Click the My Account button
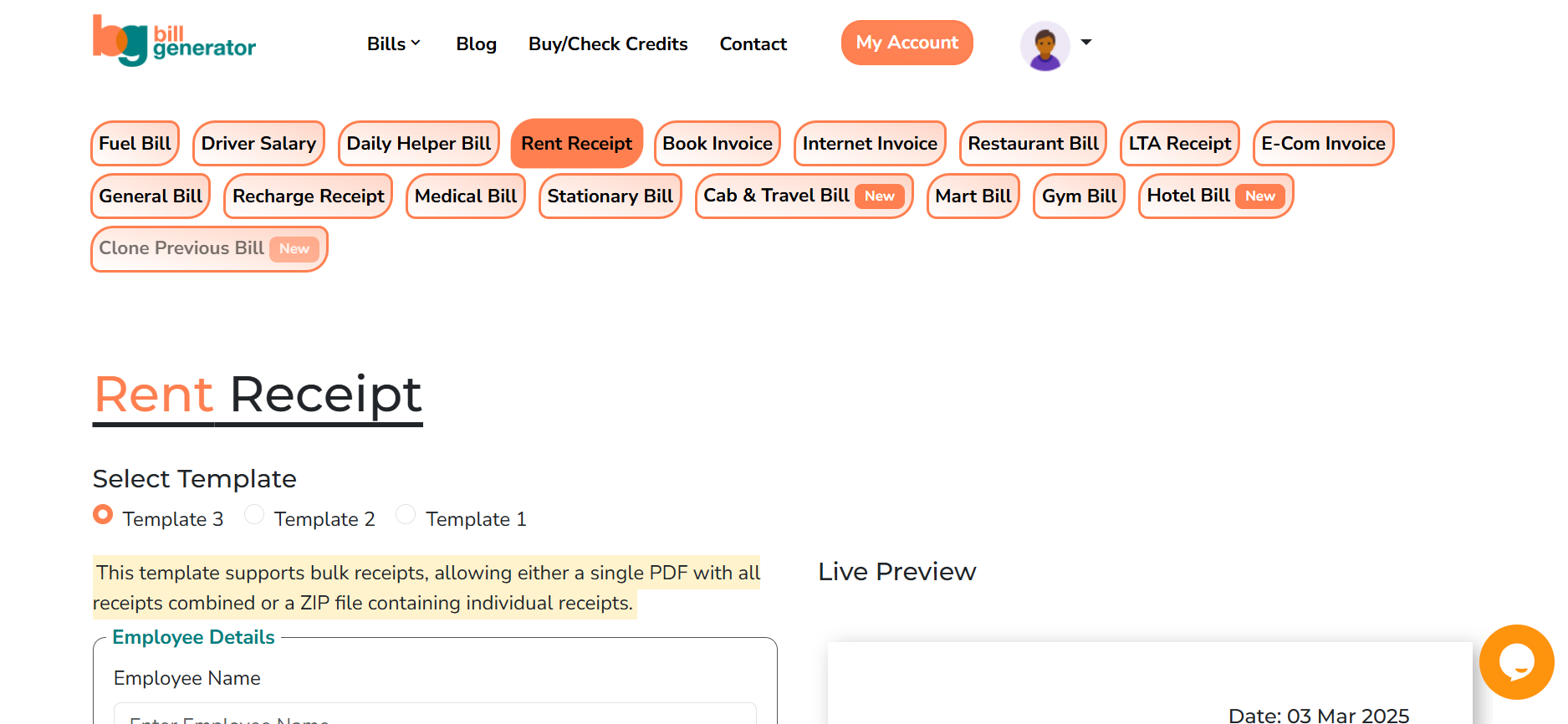The height and width of the screenshot is (724, 1568). [x=907, y=43]
